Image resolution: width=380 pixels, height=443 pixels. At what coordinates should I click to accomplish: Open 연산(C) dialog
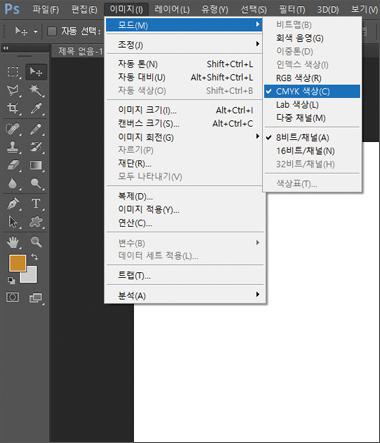pyautogui.click(x=184, y=223)
